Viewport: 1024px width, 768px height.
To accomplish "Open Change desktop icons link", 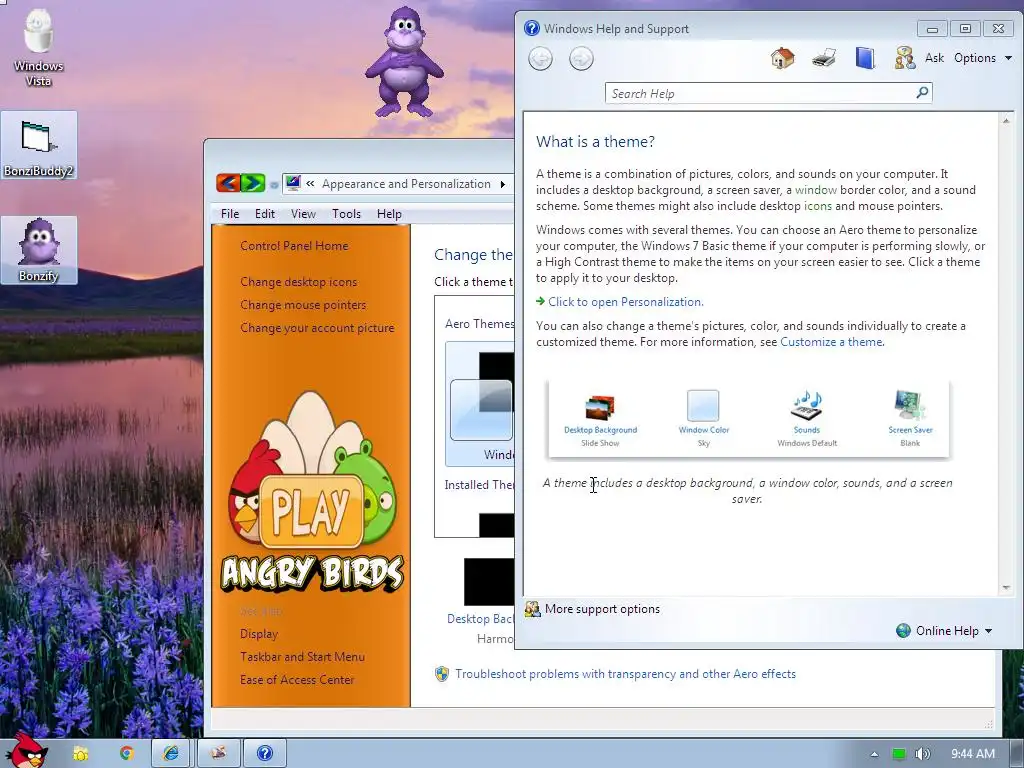I will 298,282.
